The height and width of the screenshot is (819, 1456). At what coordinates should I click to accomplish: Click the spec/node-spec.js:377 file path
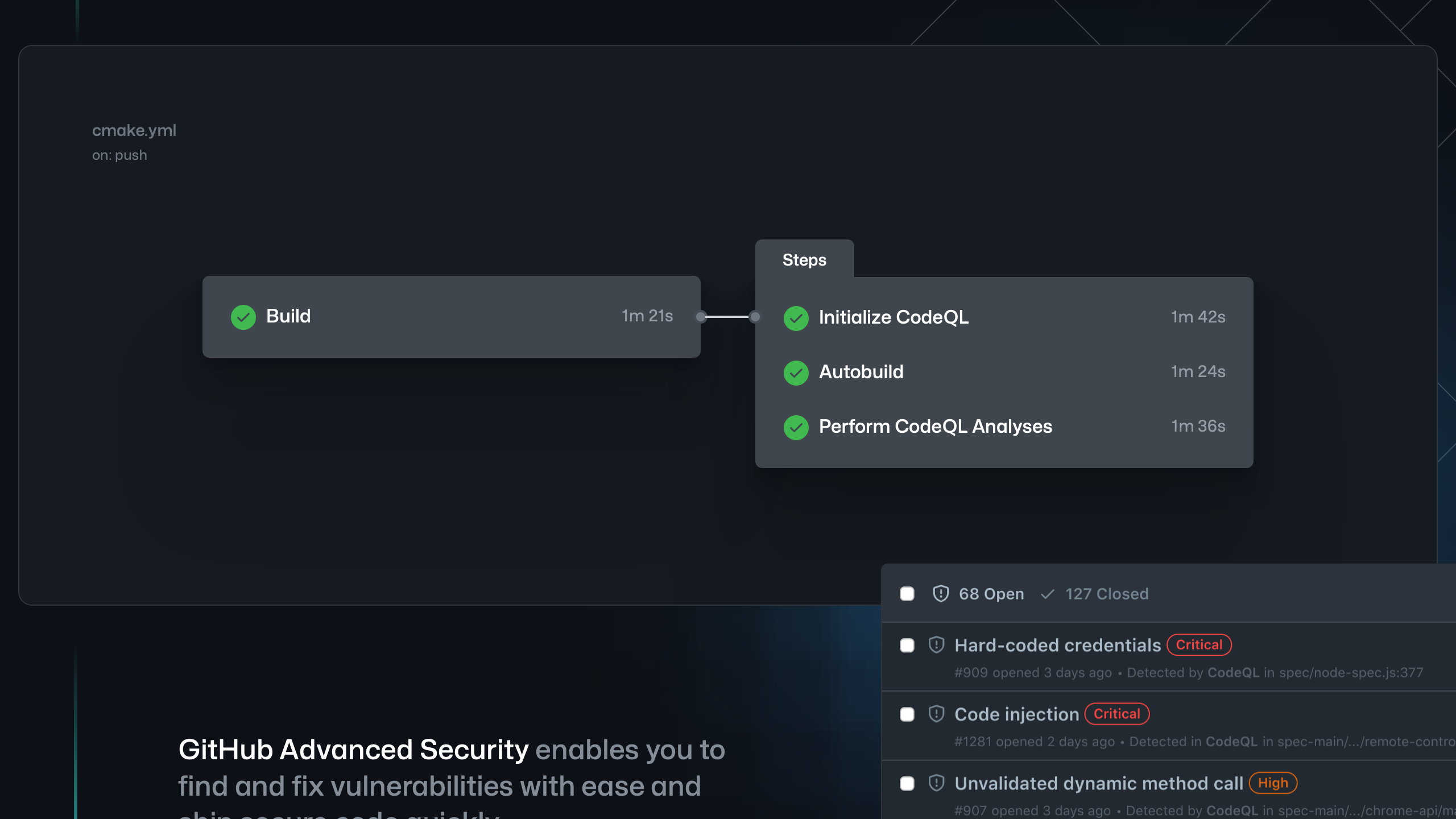(1351, 673)
